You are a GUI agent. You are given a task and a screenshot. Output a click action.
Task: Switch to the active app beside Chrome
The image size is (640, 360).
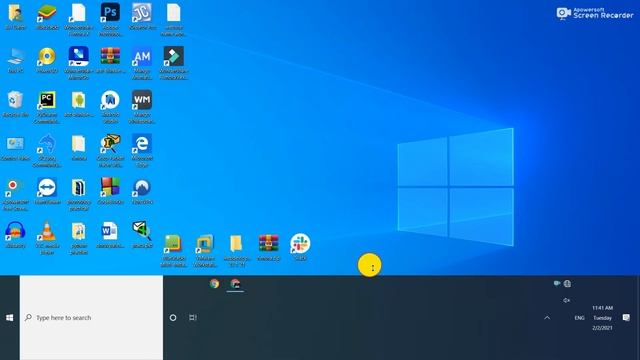tap(235, 284)
